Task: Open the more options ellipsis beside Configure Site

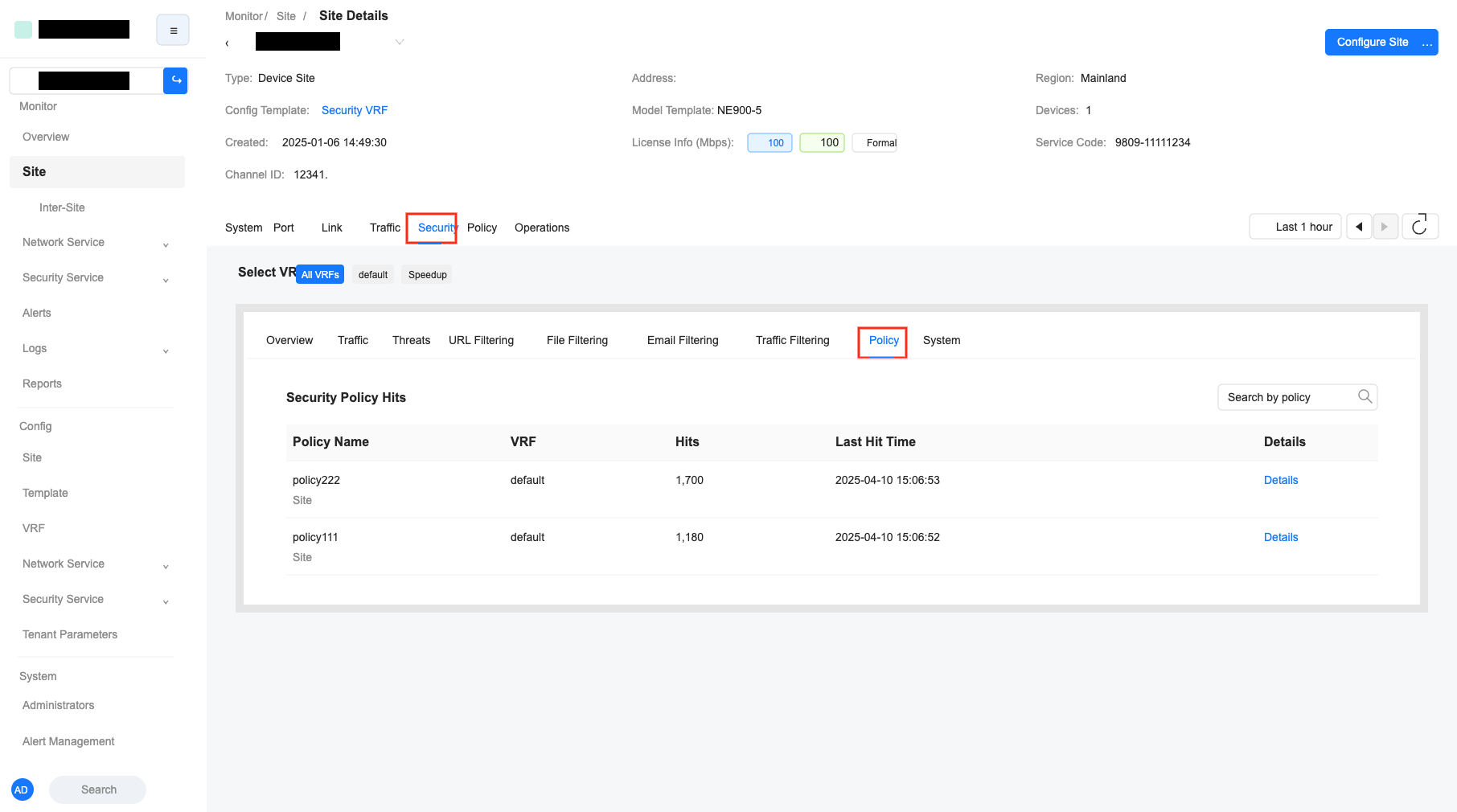Action: 1428,43
